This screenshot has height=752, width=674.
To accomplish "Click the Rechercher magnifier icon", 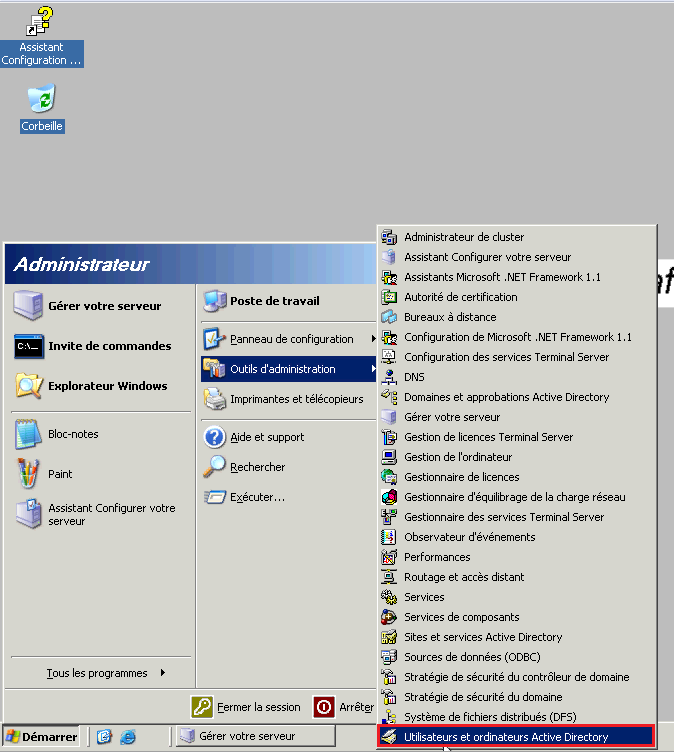I will (214, 467).
